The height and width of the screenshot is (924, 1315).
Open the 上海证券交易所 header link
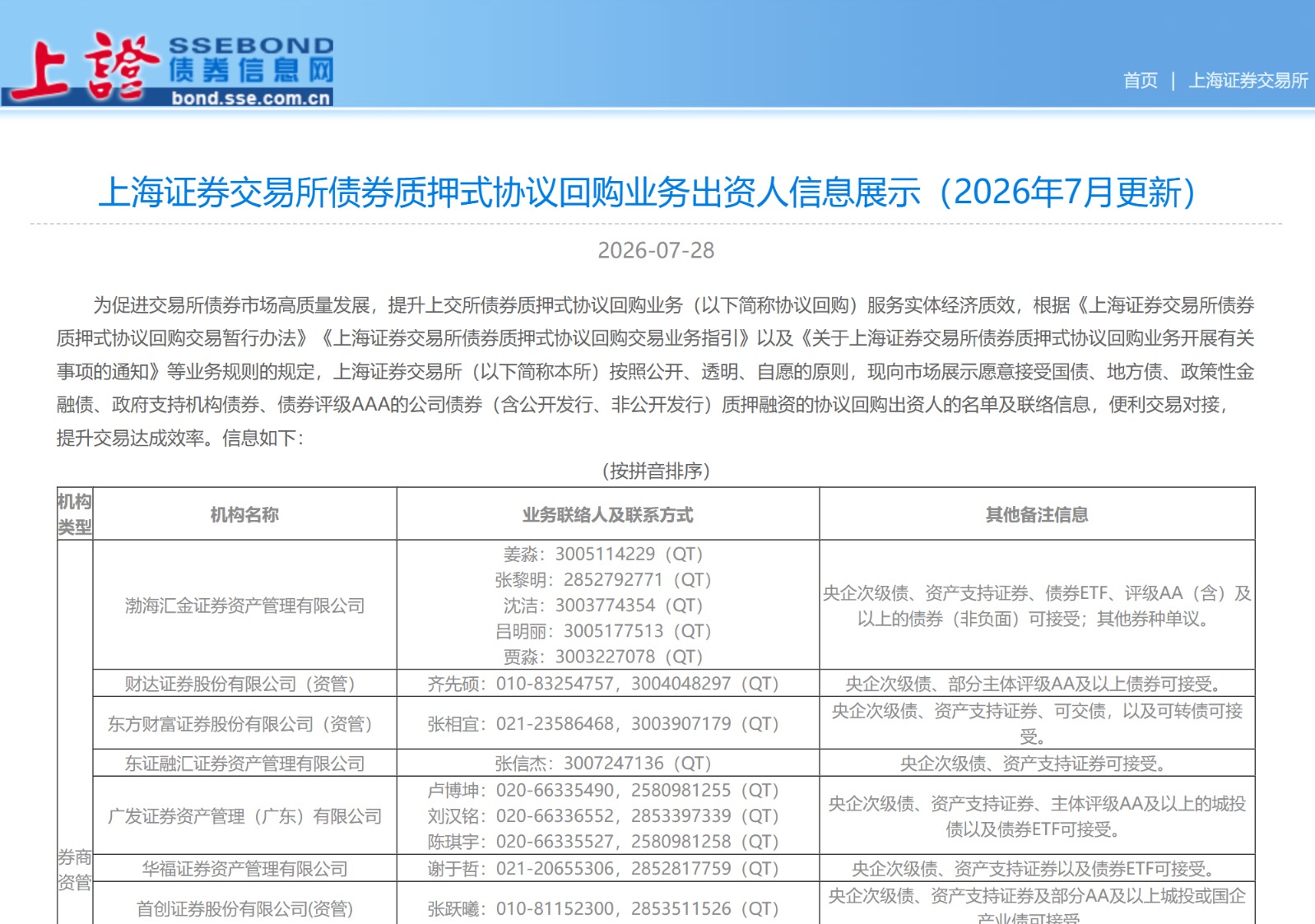[x=1248, y=81]
